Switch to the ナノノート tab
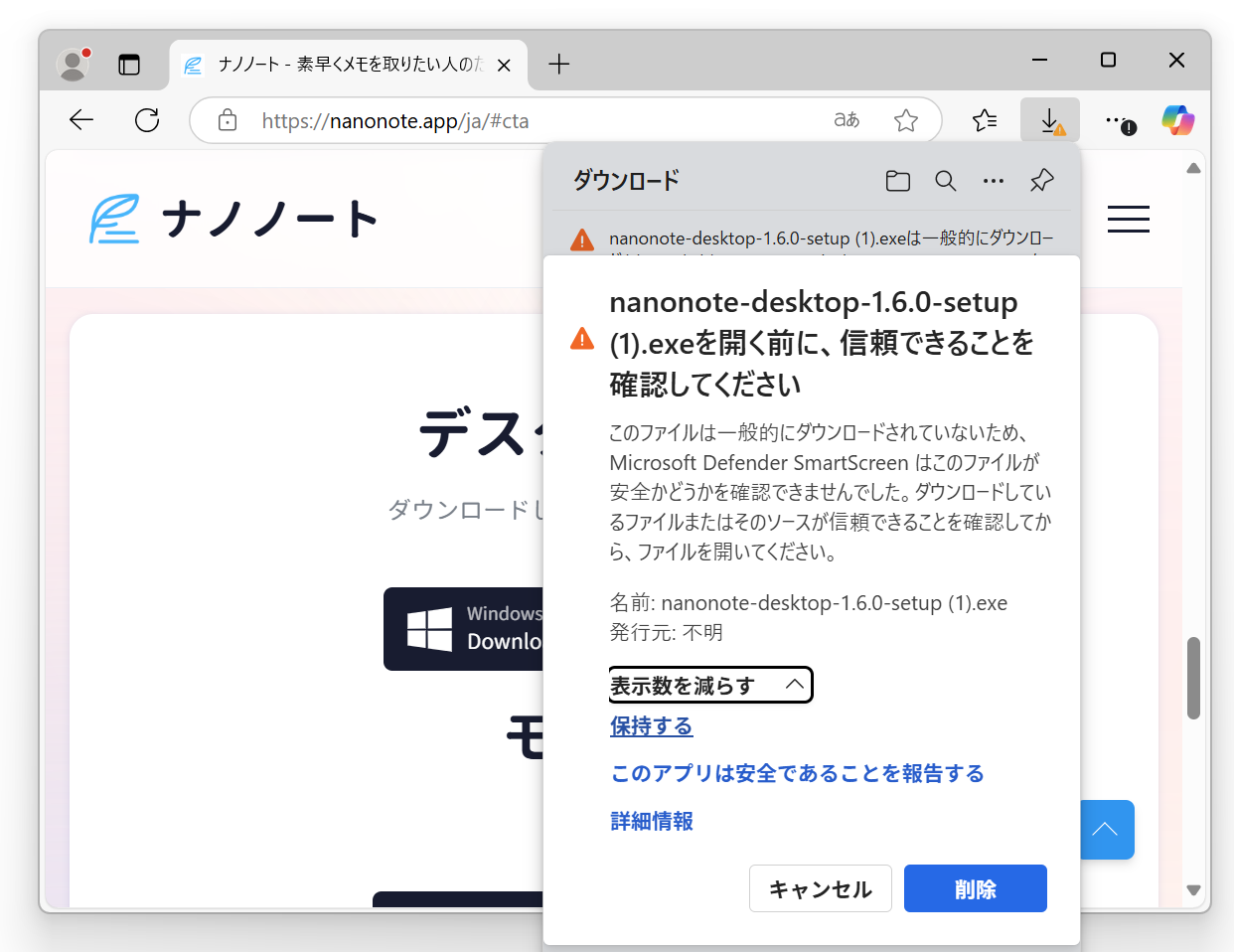 click(x=338, y=64)
